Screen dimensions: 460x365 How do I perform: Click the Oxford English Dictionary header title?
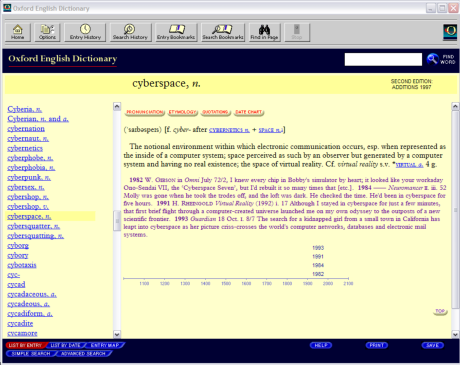[x=63, y=59]
